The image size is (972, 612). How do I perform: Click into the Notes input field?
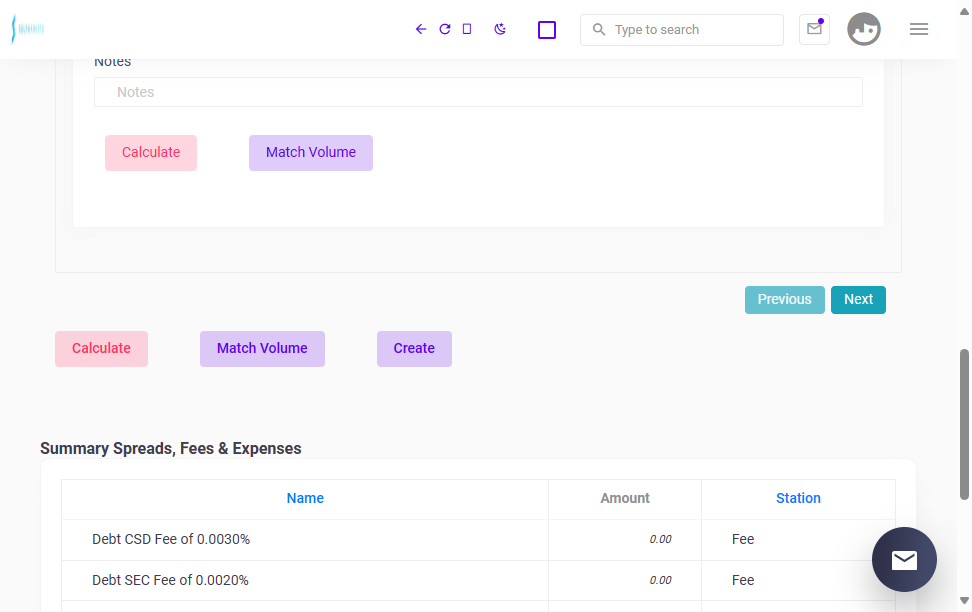(478, 92)
